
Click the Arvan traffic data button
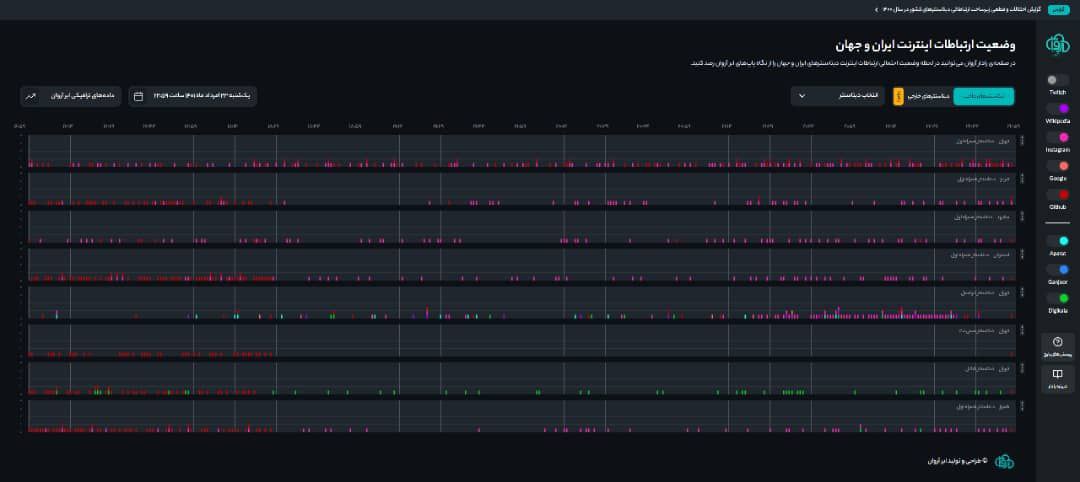(70, 96)
